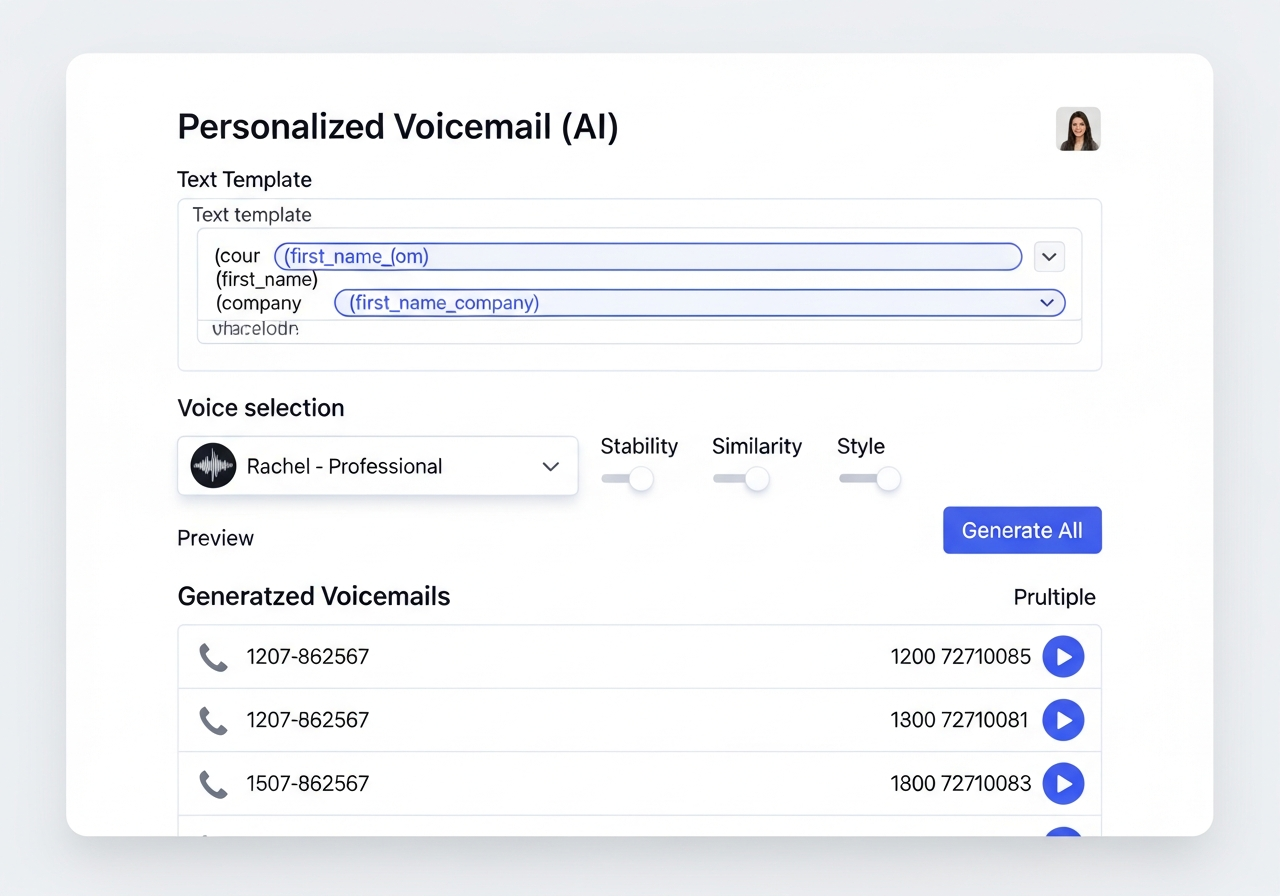Click the Prultiple option

[x=1055, y=597]
